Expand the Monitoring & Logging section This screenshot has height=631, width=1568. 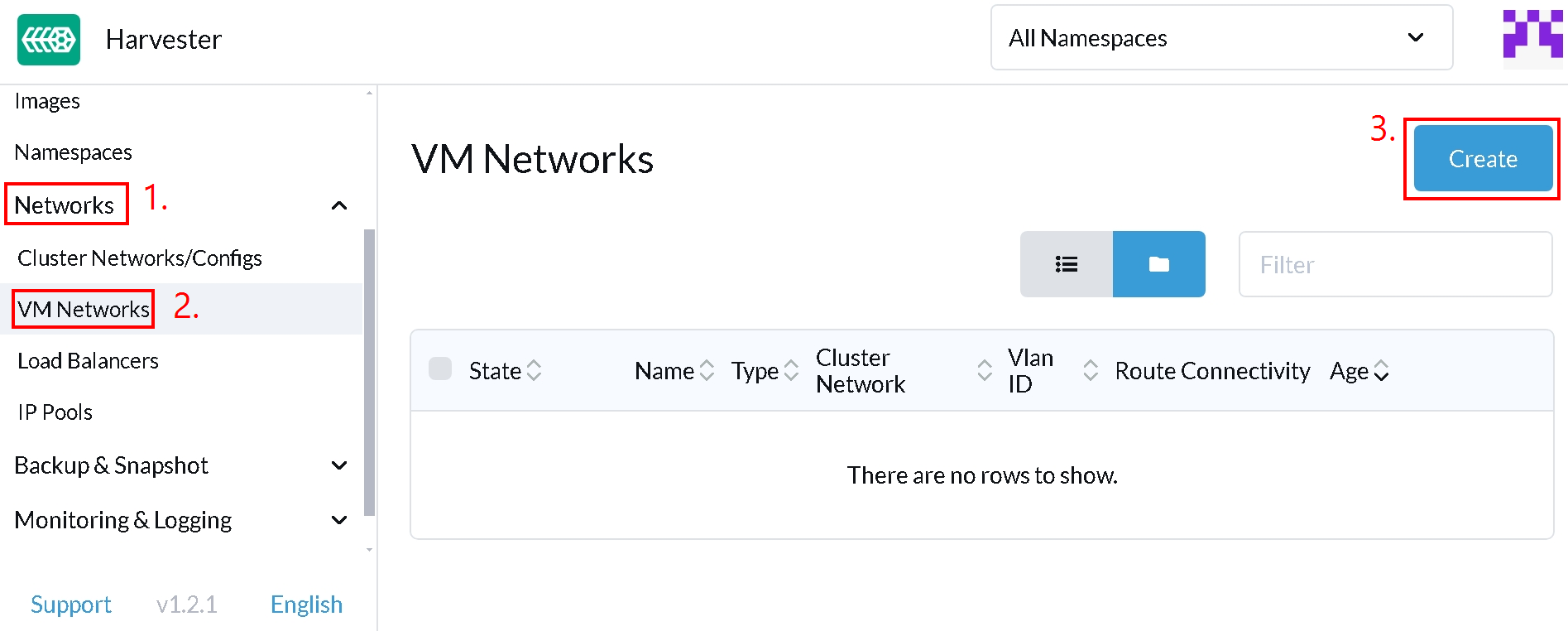[x=339, y=520]
